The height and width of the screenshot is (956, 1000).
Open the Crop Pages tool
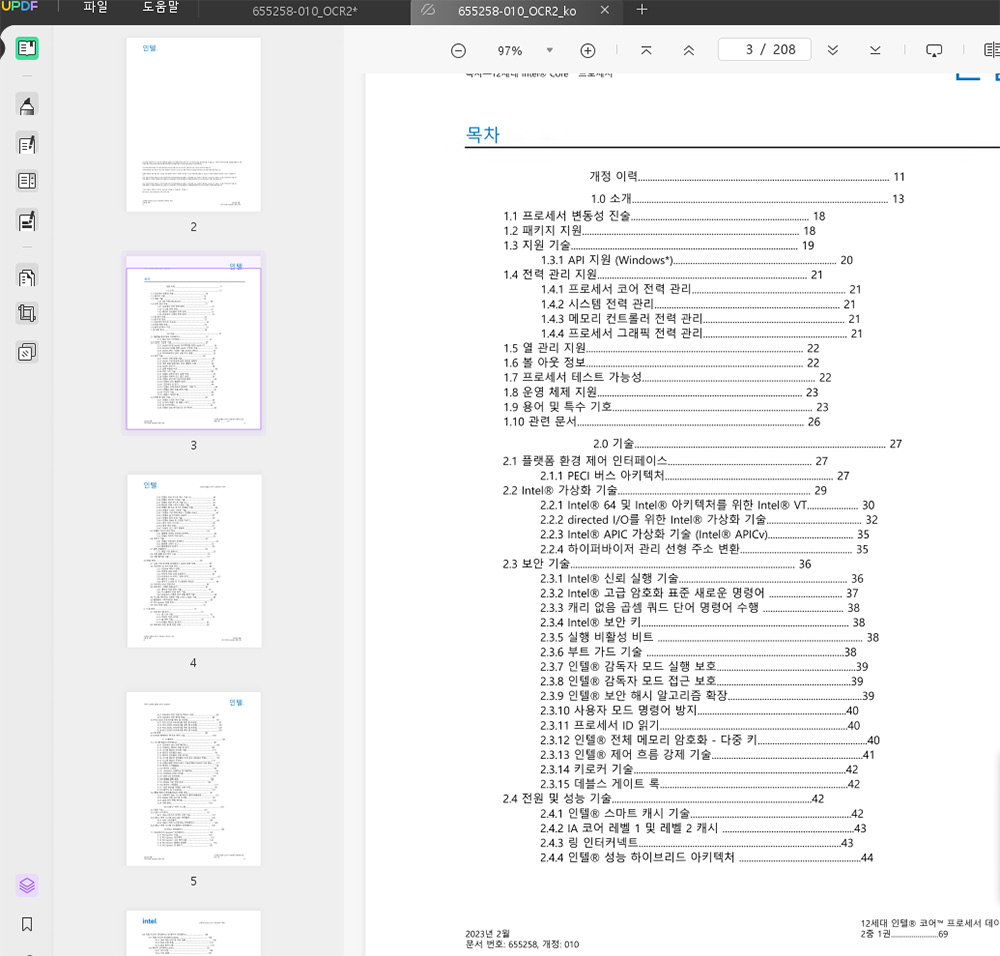[x=27, y=313]
